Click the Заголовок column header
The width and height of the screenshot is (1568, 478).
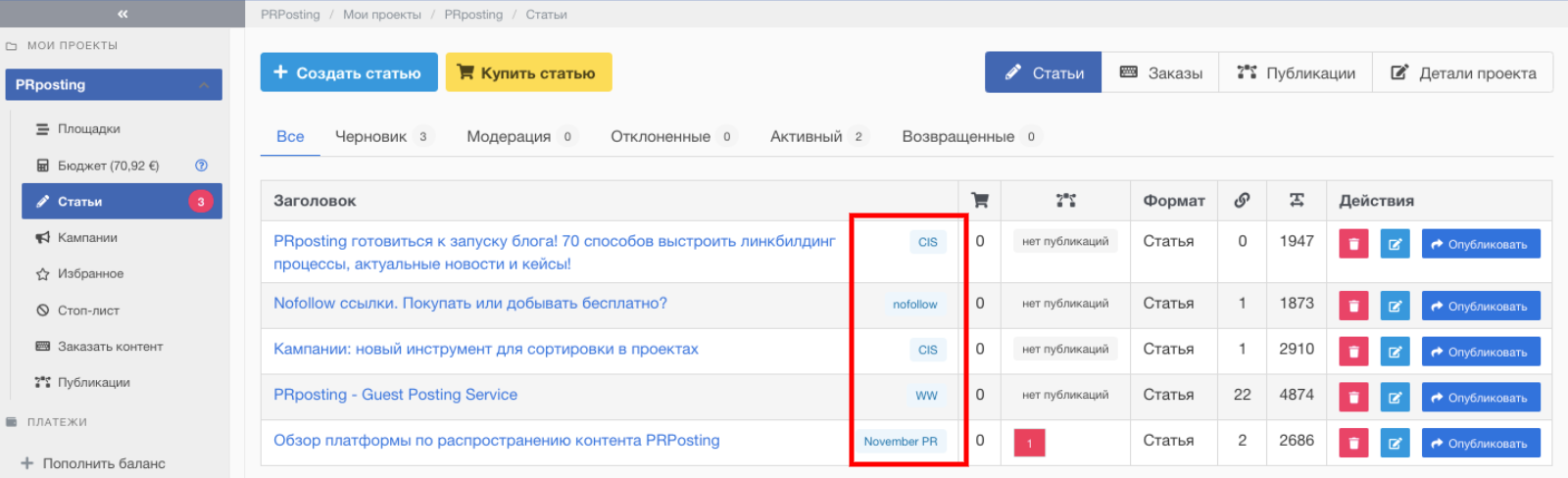point(315,201)
